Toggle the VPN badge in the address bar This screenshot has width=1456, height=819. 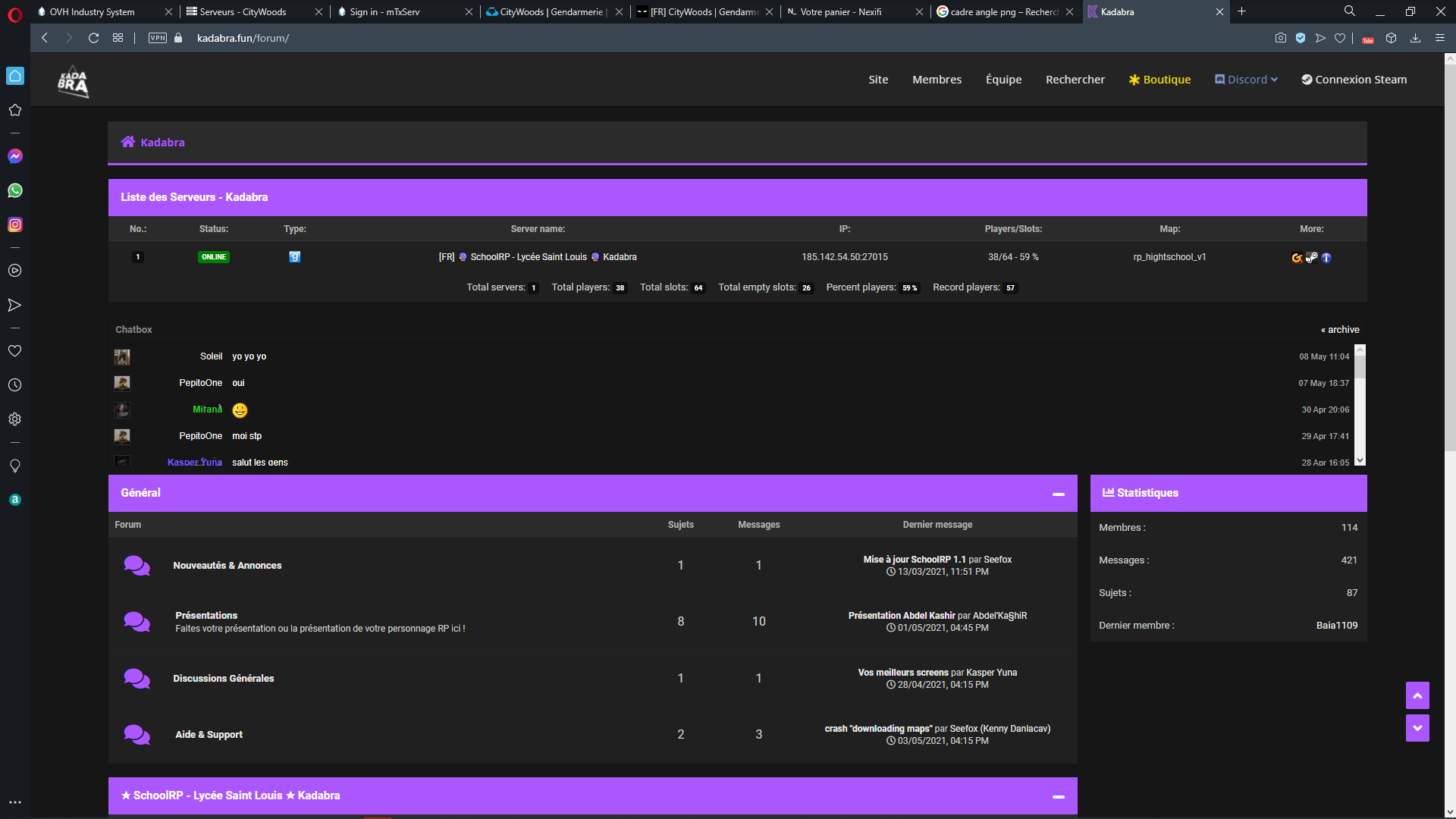158,38
